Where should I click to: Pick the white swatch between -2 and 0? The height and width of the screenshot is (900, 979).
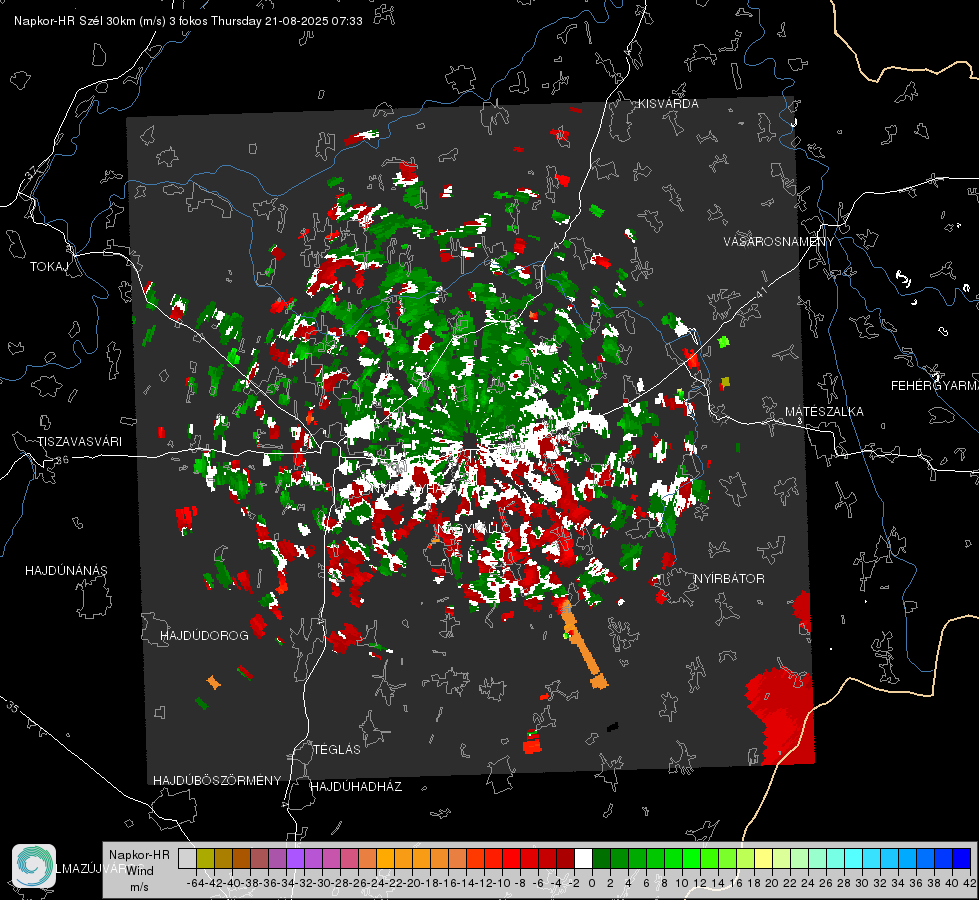(583, 858)
